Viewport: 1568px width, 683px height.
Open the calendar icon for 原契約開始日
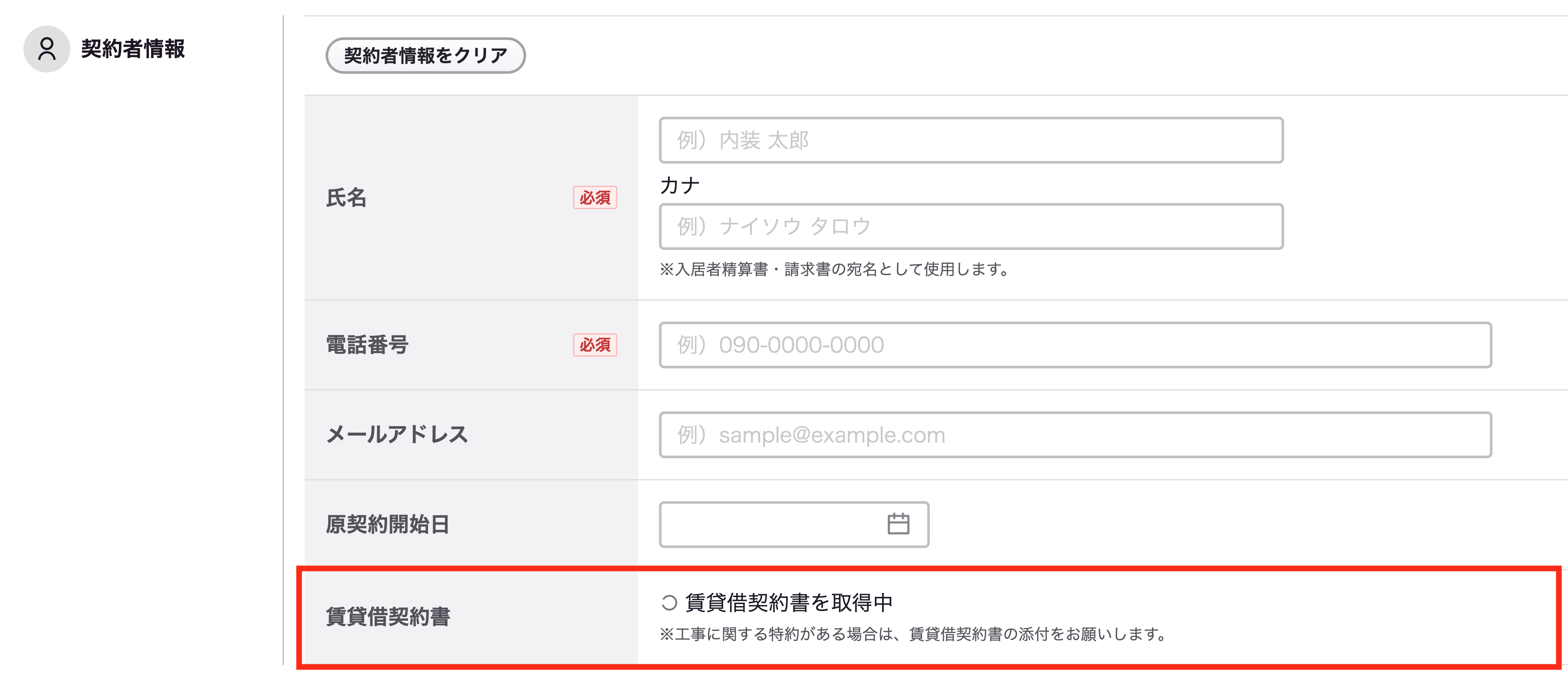[x=898, y=524]
